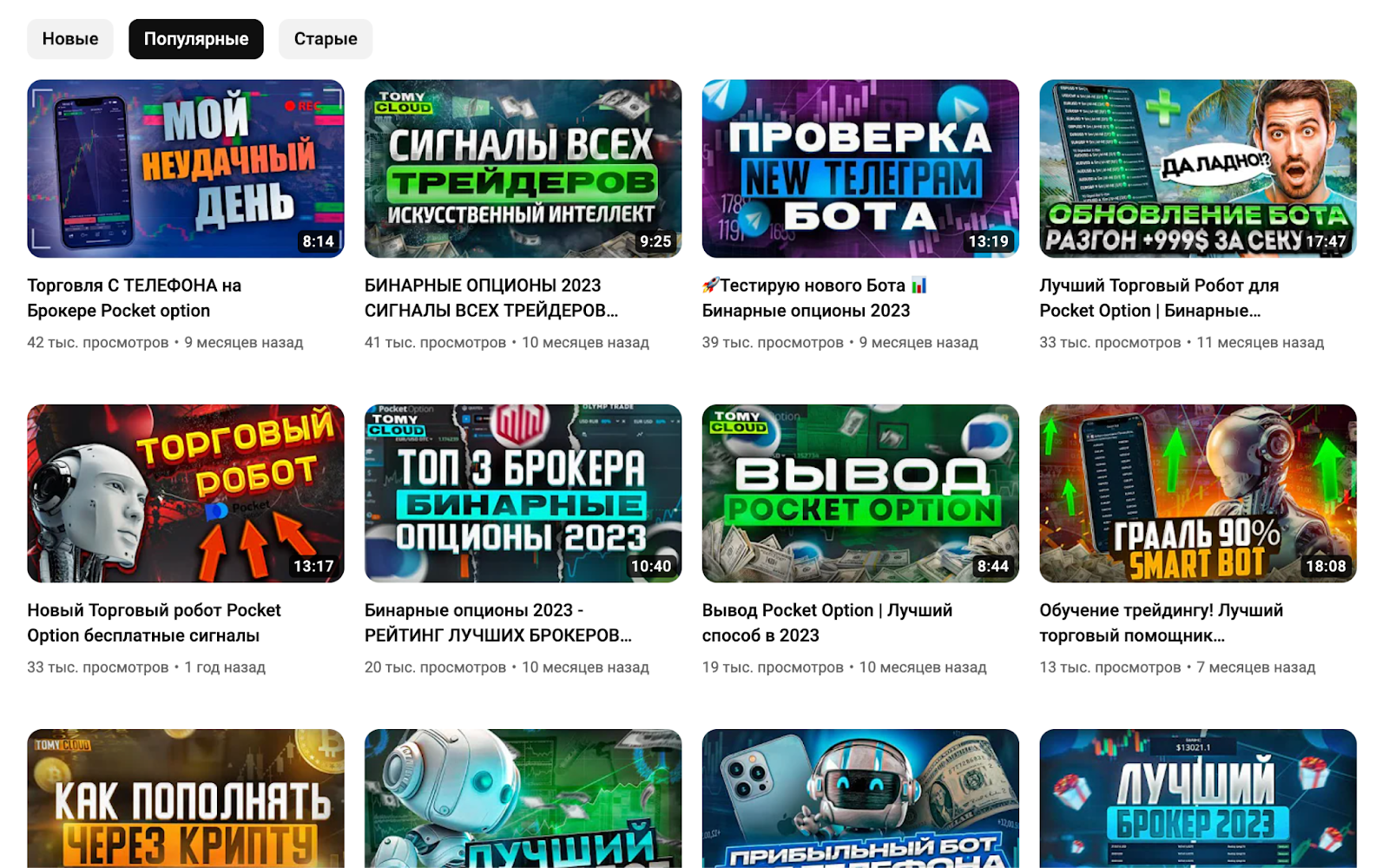Click title Торговля С ТЕЛЕФОНА на Брокере Pocket option
Viewport: 1389px width, 868px height.
135,298
